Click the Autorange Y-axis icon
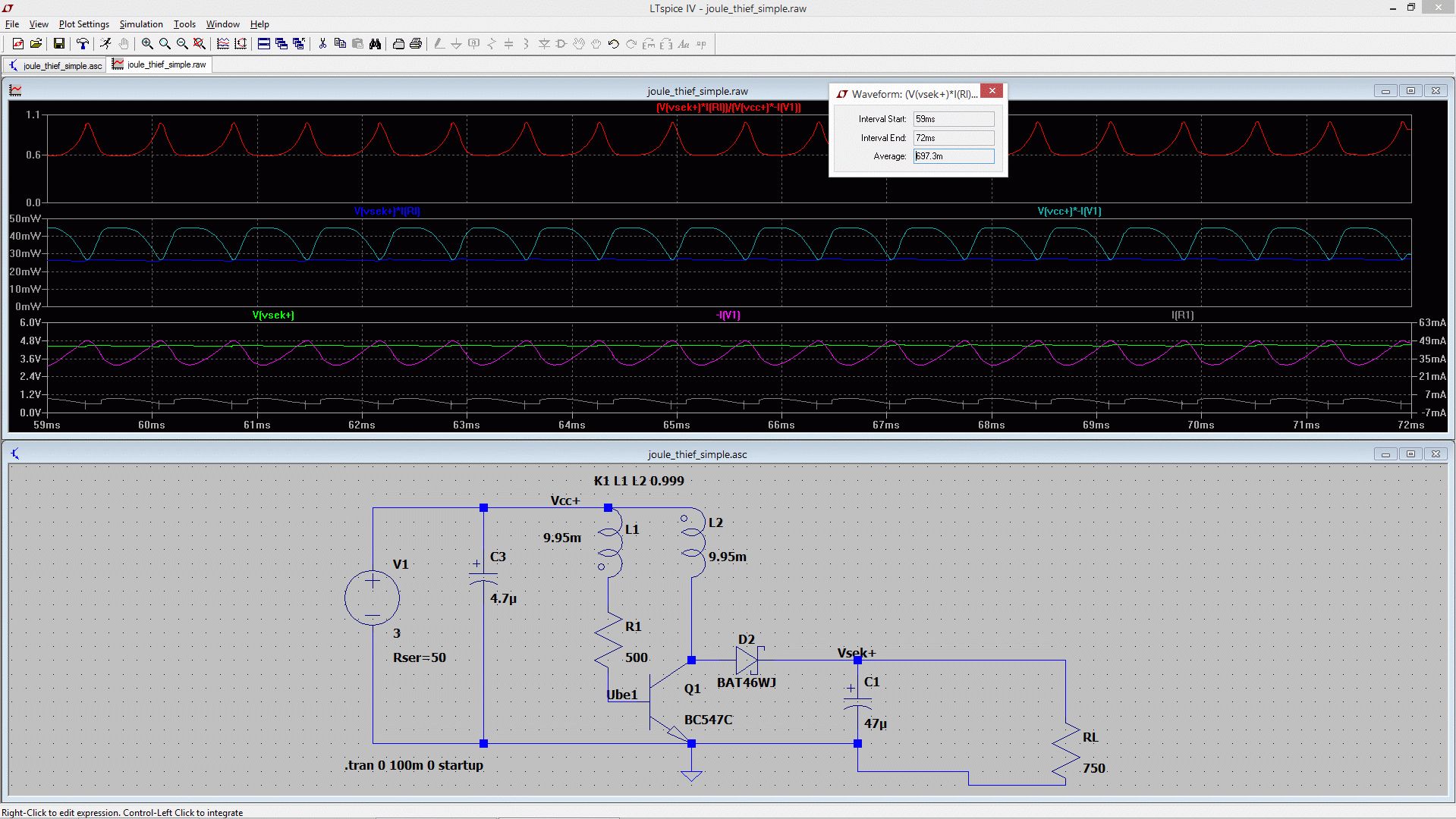This screenshot has height=819, width=1456. [x=241, y=44]
